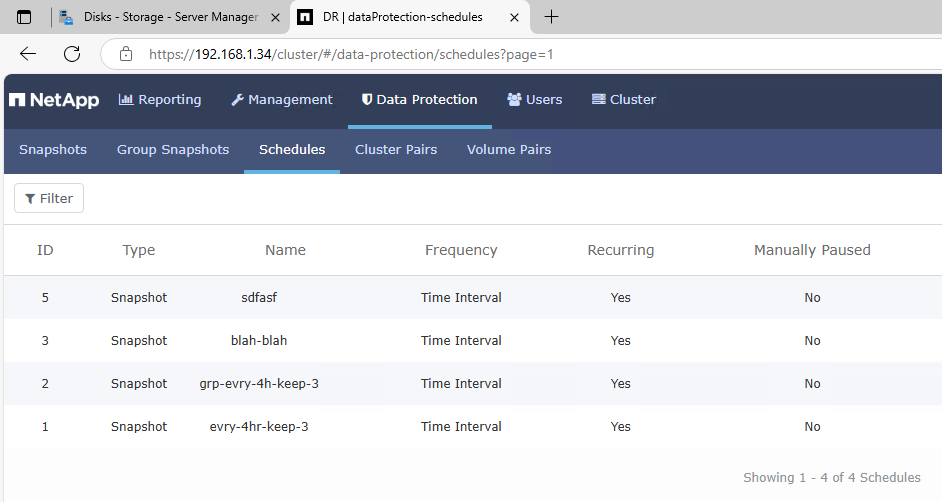The height and width of the screenshot is (502, 942).
Task: Switch to the Volume Pairs sub-tab
Action: pyautogui.click(x=509, y=150)
